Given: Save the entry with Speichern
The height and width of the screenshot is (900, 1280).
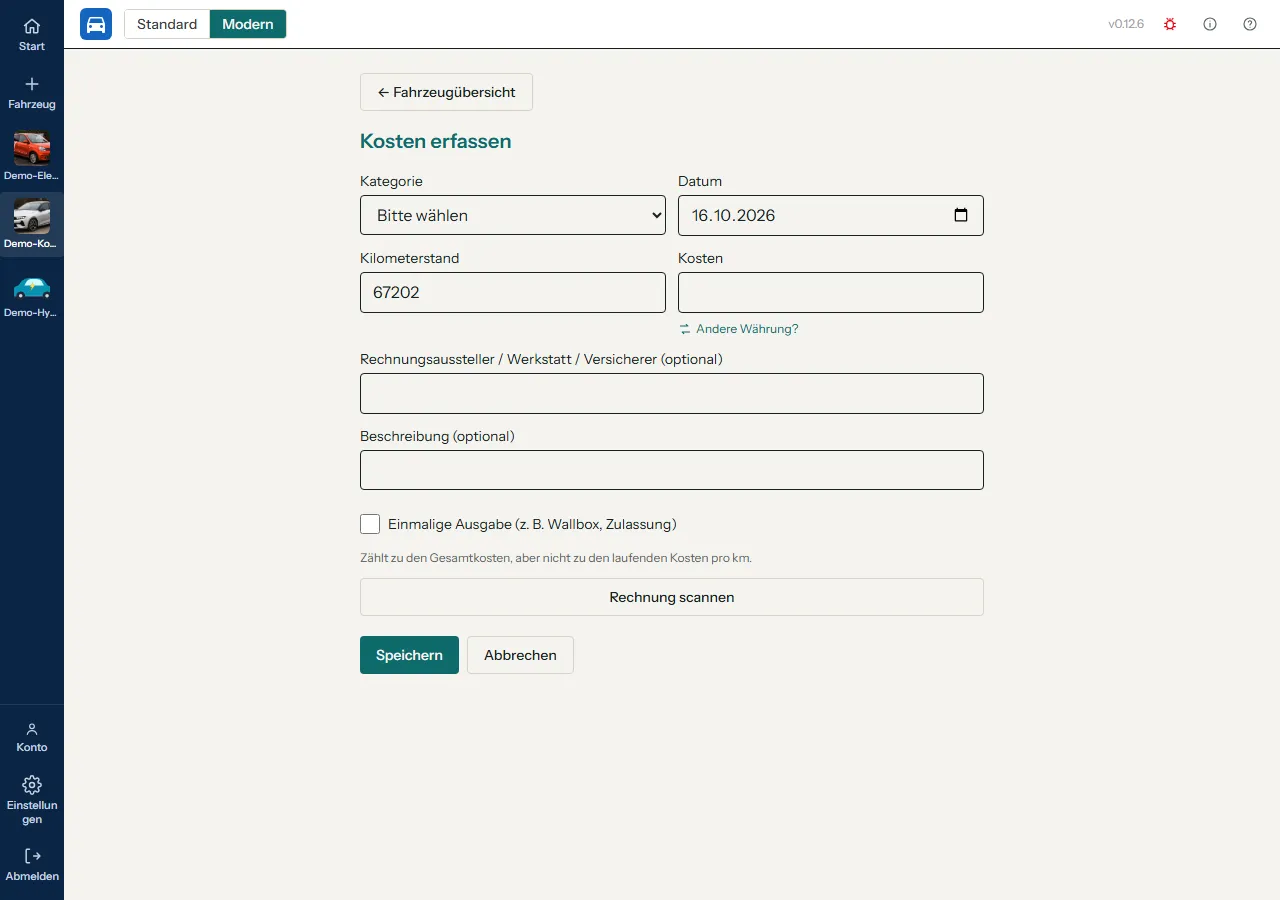Looking at the screenshot, I should pos(409,655).
